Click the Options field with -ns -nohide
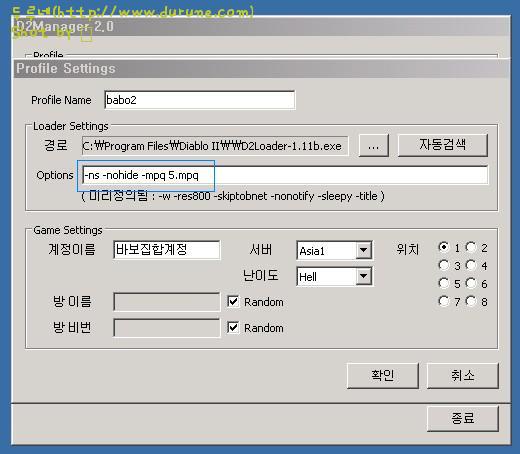This screenshot has height=454, width=520. point(285,175)
